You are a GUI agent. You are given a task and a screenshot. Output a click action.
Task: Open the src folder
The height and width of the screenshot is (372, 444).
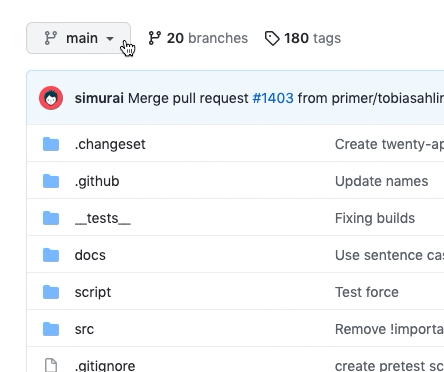coord(84,329)
